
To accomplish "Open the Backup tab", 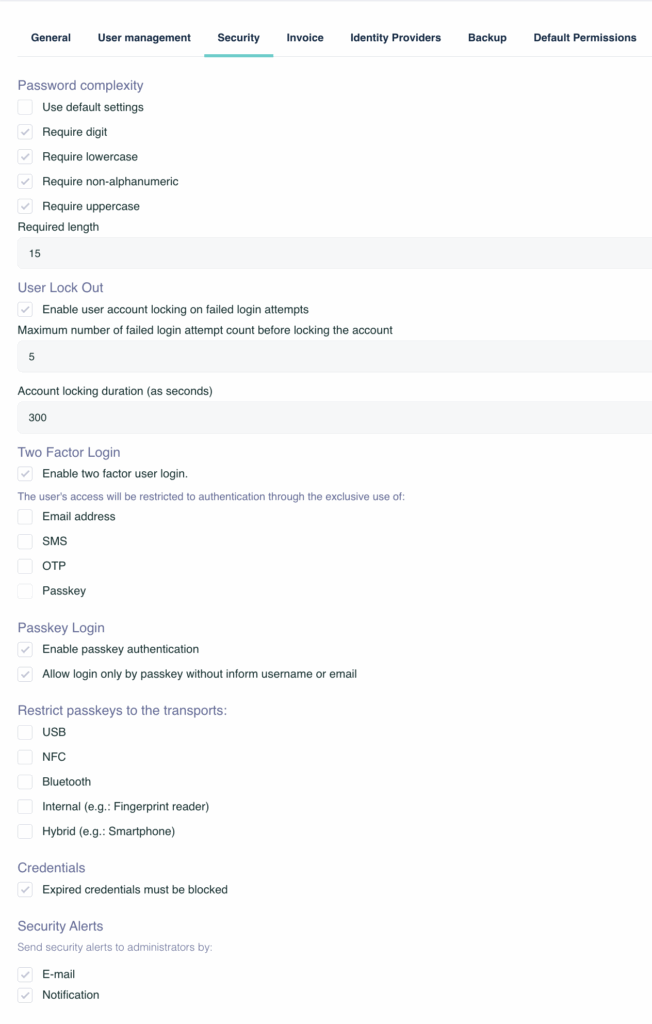I will [x=487, y=38].
